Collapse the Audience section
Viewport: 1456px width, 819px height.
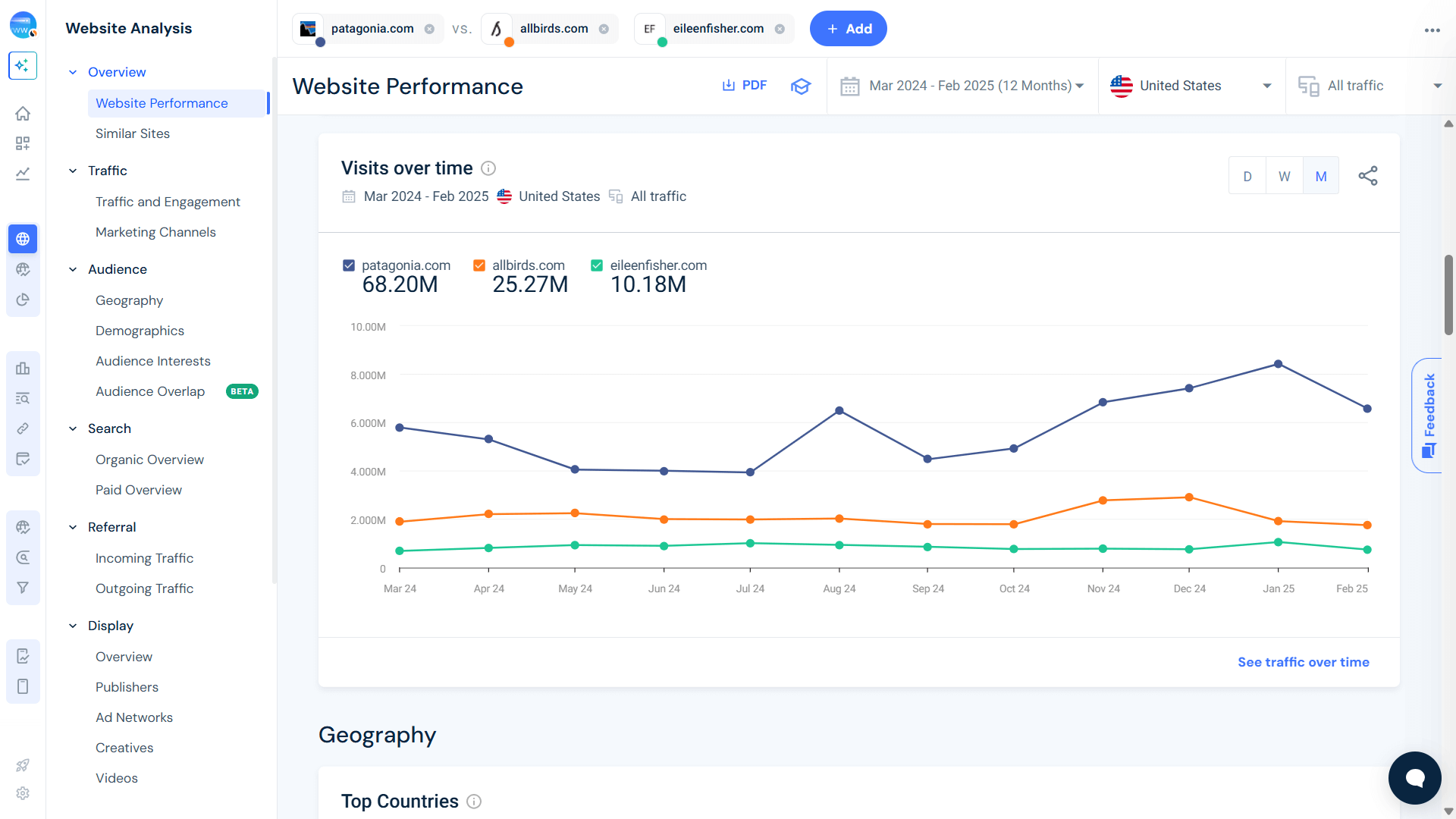tap(73, 269)
